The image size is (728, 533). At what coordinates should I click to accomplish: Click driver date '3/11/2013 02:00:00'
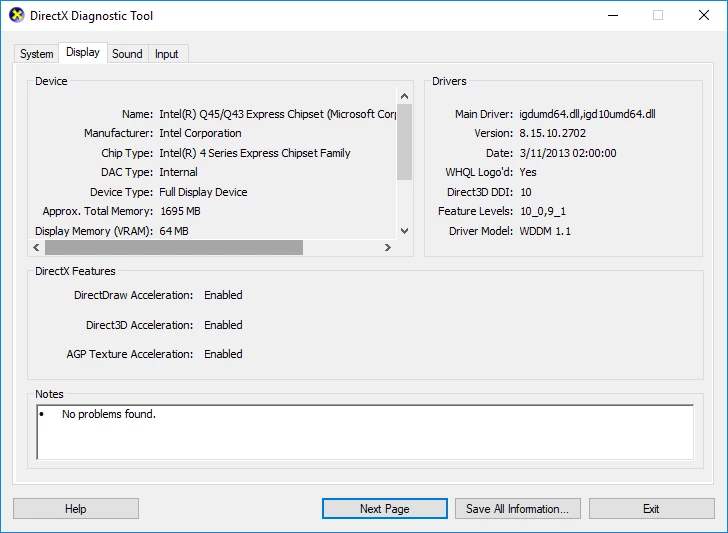click(x=568, y=153)
